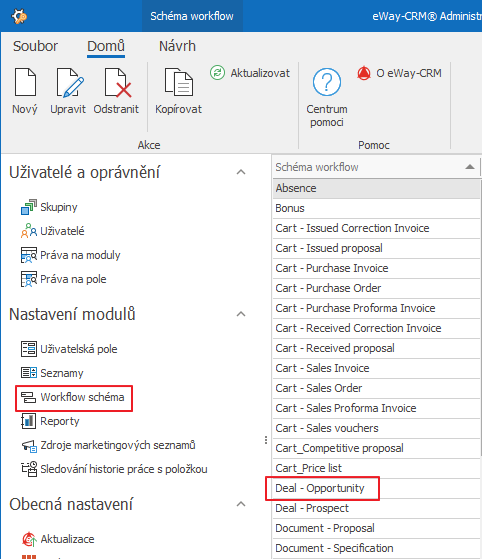482x559 pixels.
Task: Open Skupiny in the sidebar
Action: click(x=59, y=207)
